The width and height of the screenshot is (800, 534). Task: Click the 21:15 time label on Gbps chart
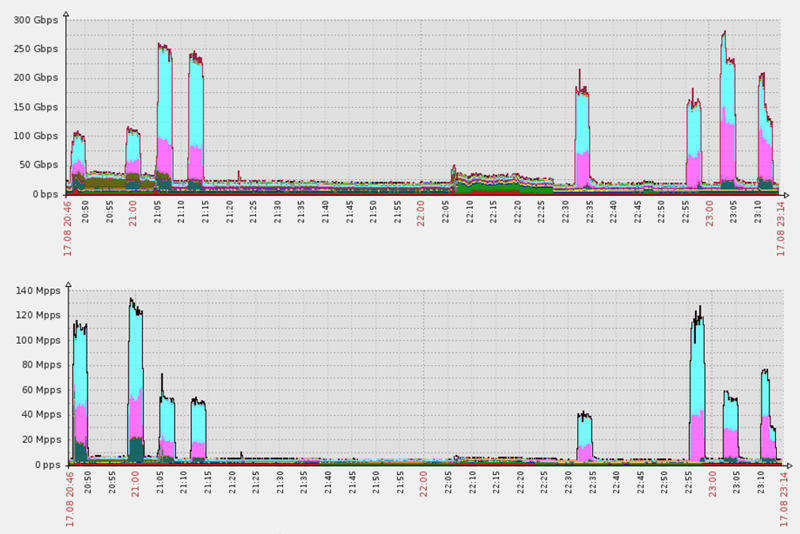pos(206,211)
